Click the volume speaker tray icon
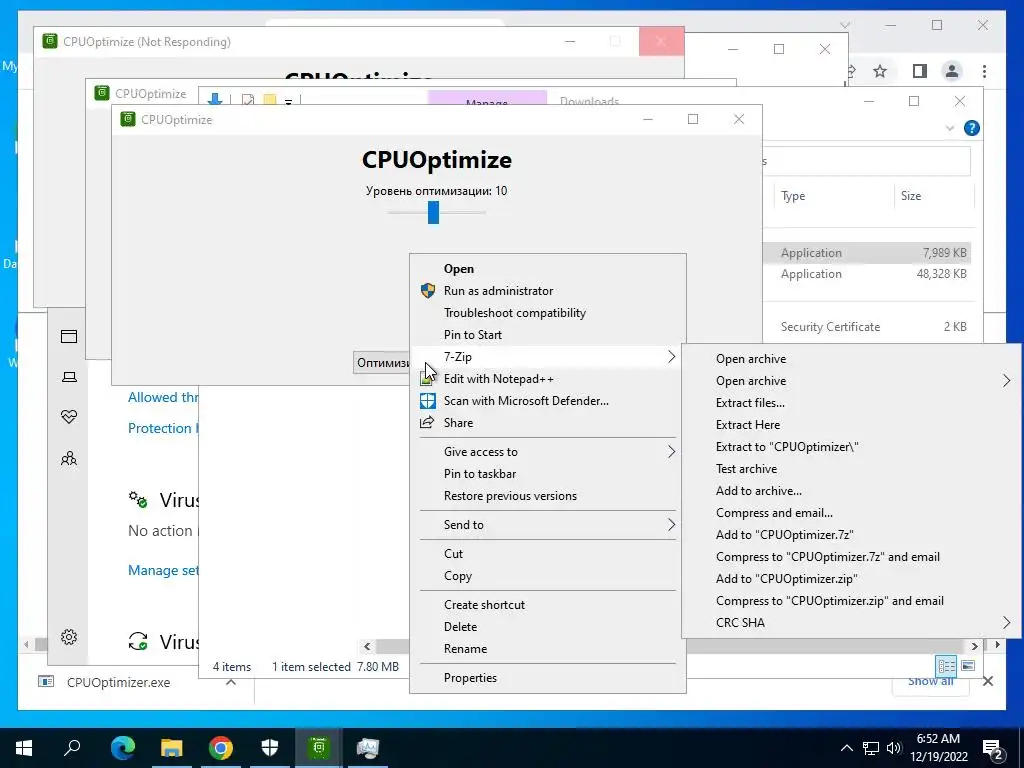Image resolution: width=1024 pixels, height=768 pixels. pos(894,748)
